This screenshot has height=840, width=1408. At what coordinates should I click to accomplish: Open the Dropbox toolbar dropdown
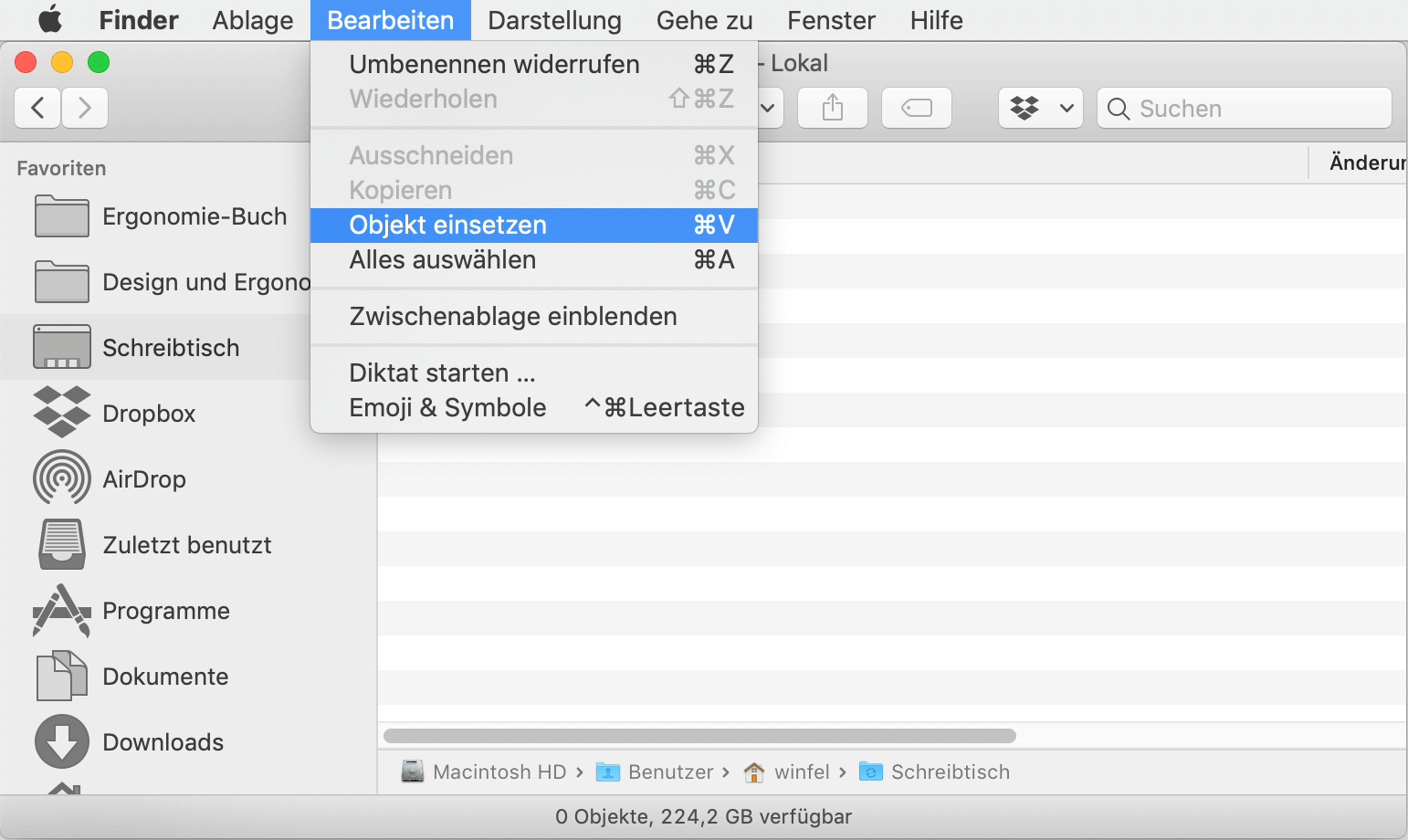click(1040, 109)
